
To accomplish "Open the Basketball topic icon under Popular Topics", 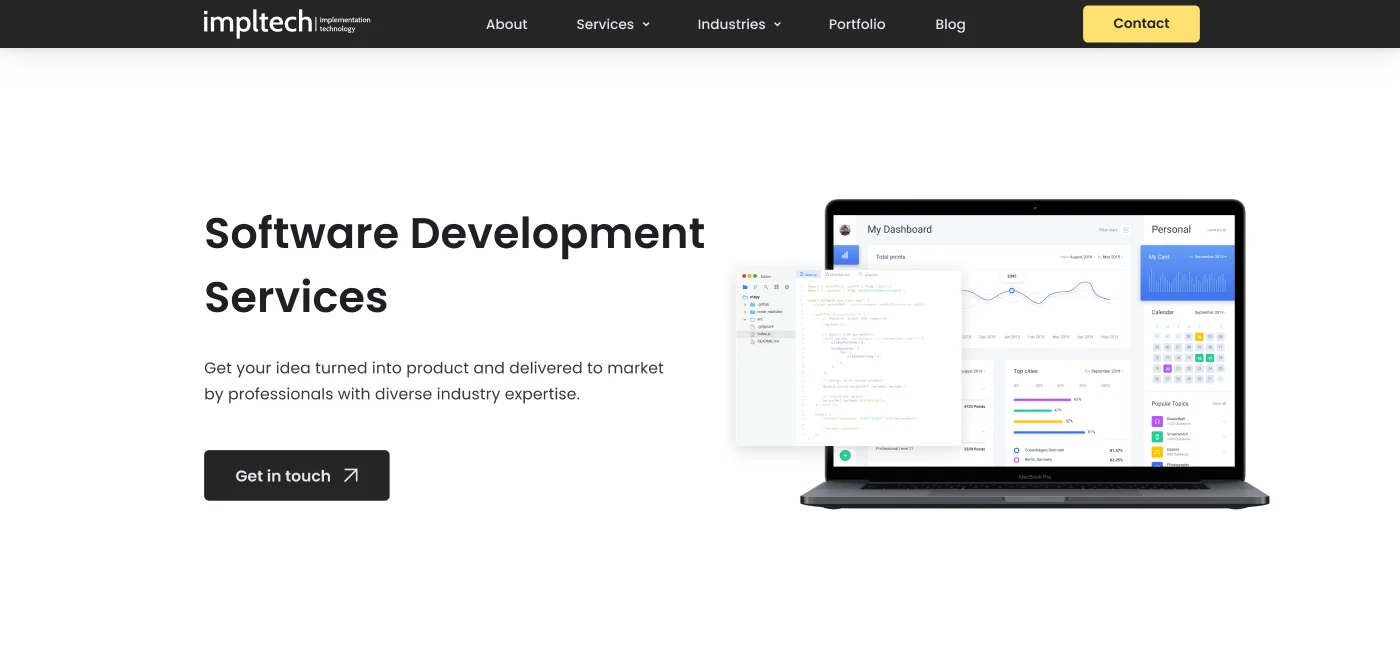I will (1157, 421).
